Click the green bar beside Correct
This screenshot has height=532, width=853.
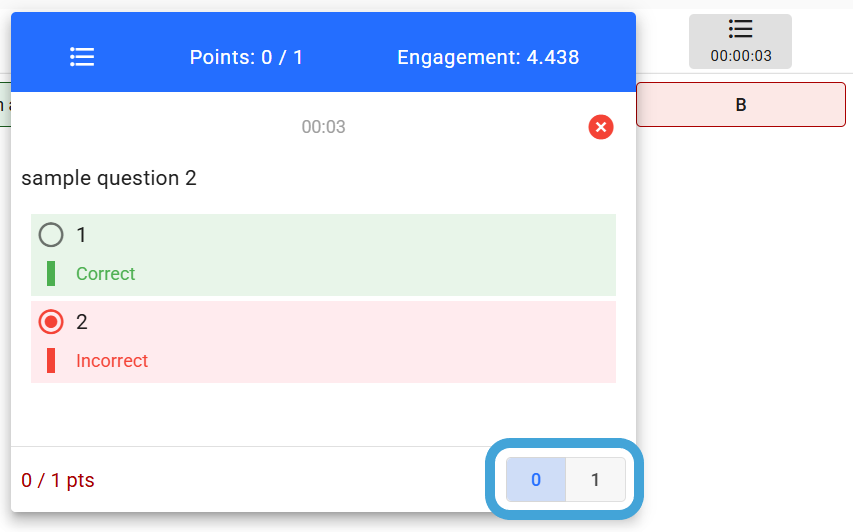click(x=51, y=273)
